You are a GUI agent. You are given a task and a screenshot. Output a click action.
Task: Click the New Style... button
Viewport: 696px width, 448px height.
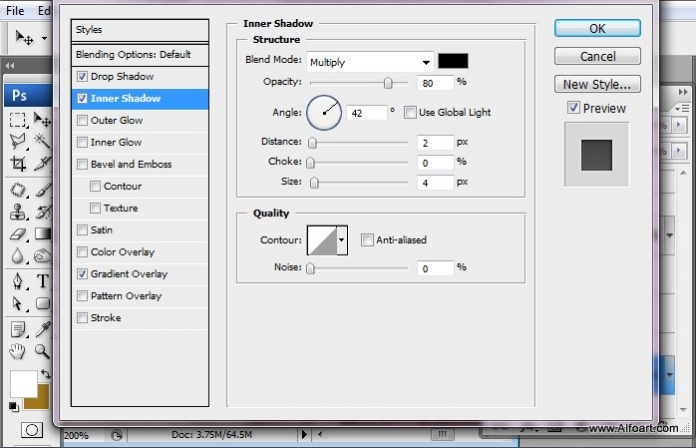597,84
